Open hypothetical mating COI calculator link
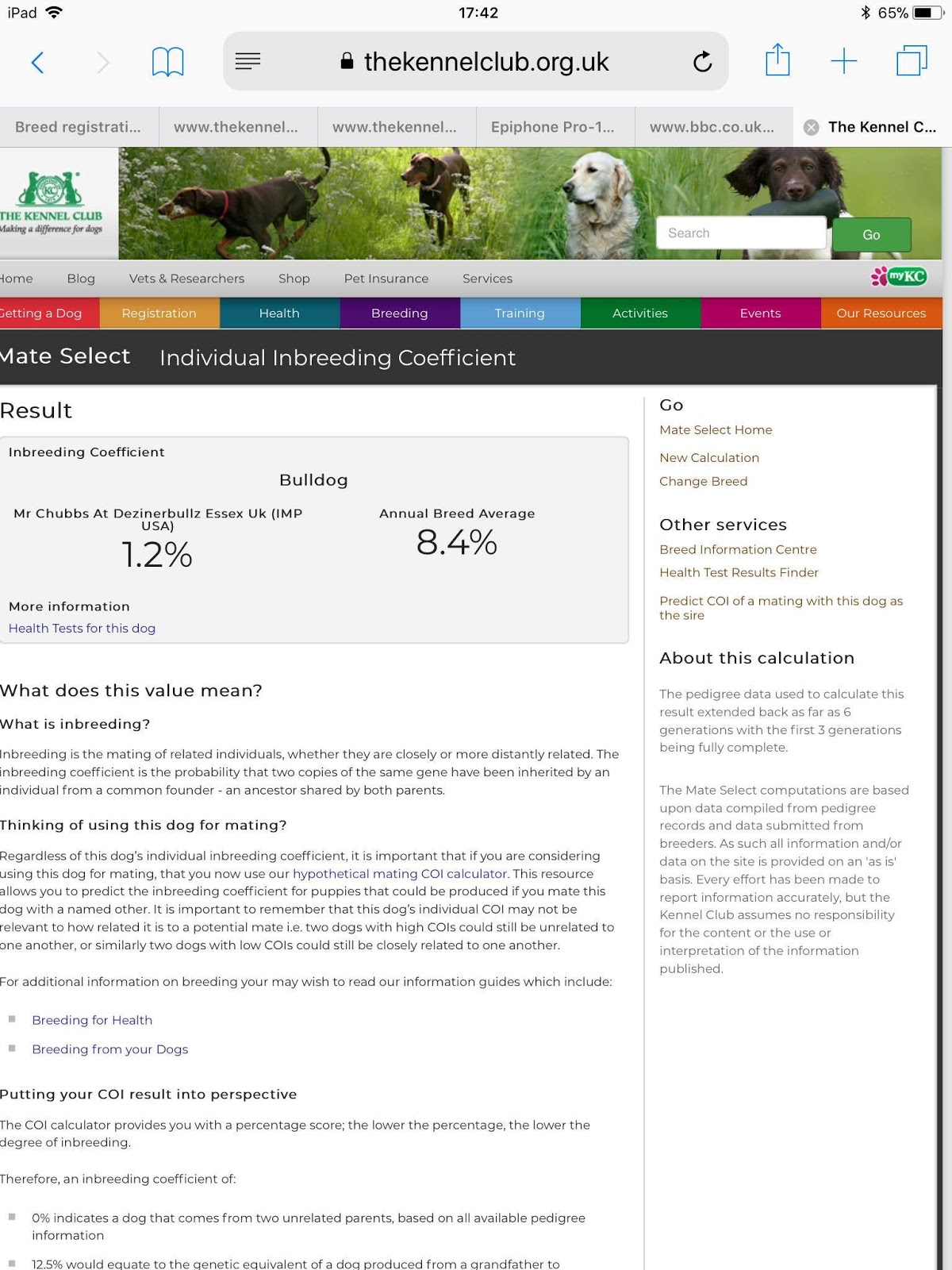 tap(400, 873)
